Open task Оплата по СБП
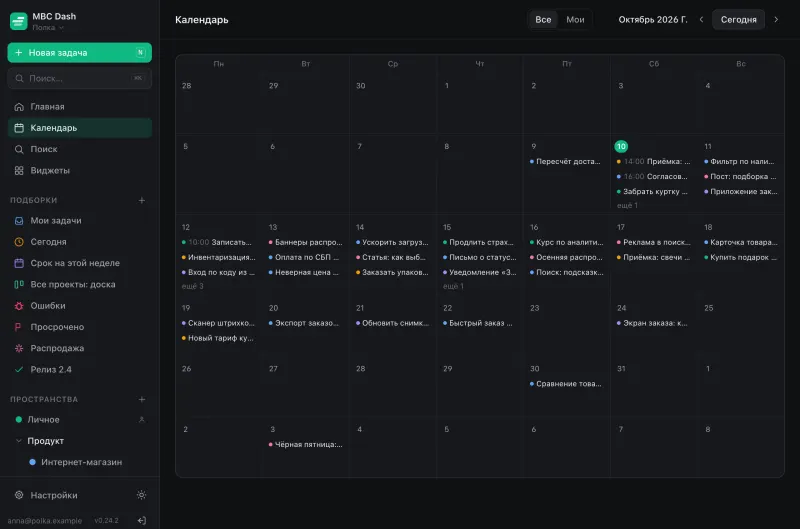This screenshot has height=529, width=800. pos(306,257)
